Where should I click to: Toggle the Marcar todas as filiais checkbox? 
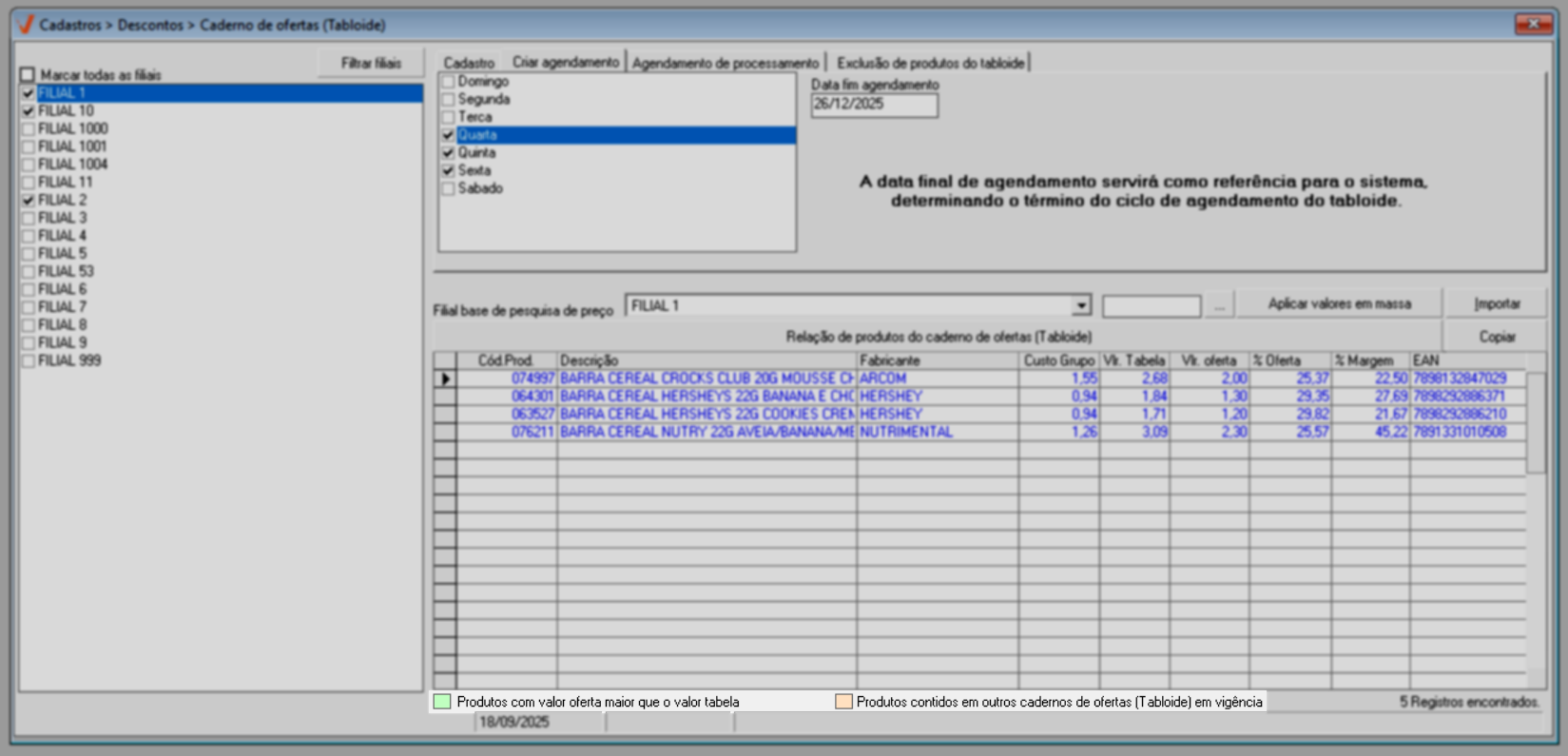coord(28,75)
